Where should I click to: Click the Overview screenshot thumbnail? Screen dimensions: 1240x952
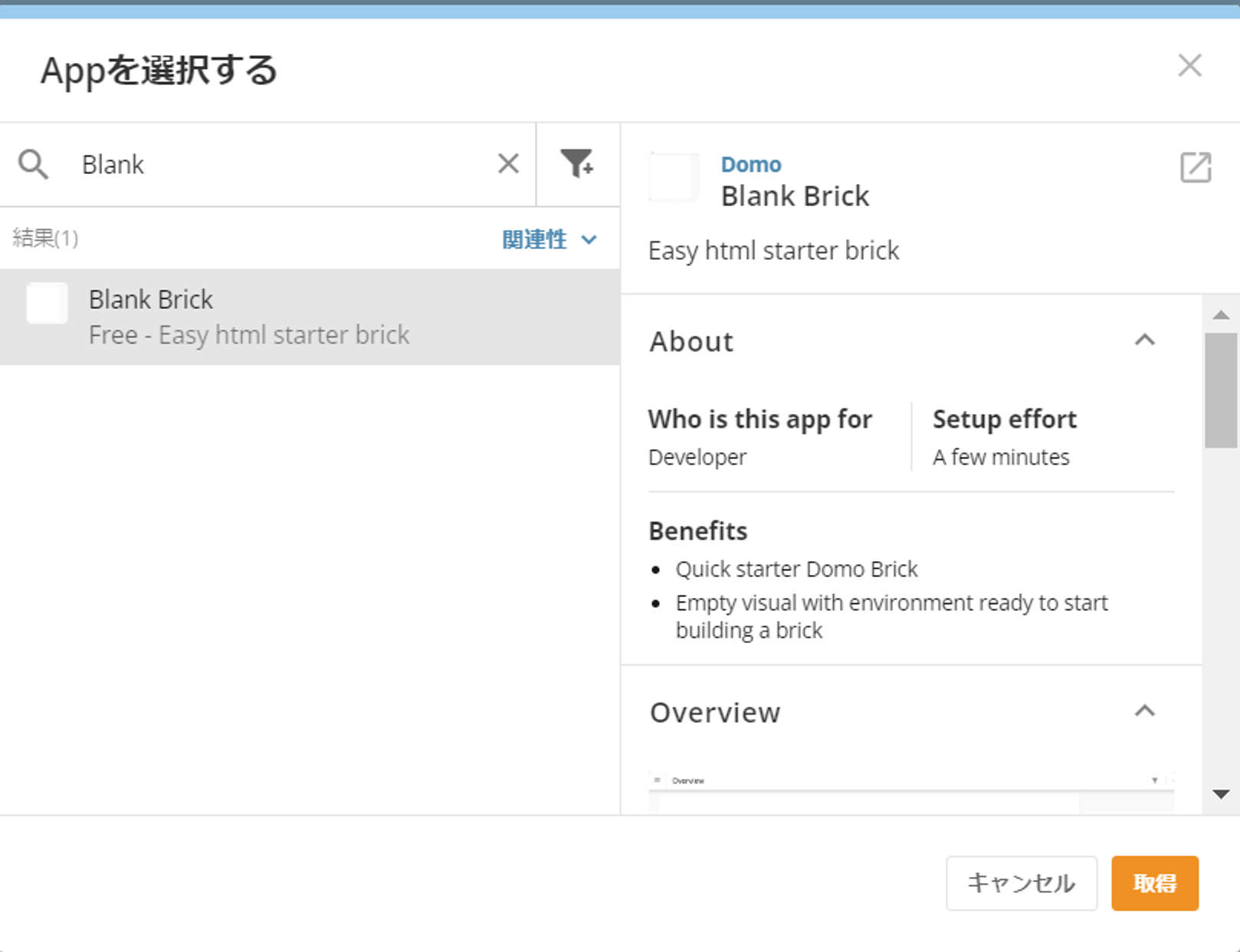[x=911, y=793]
